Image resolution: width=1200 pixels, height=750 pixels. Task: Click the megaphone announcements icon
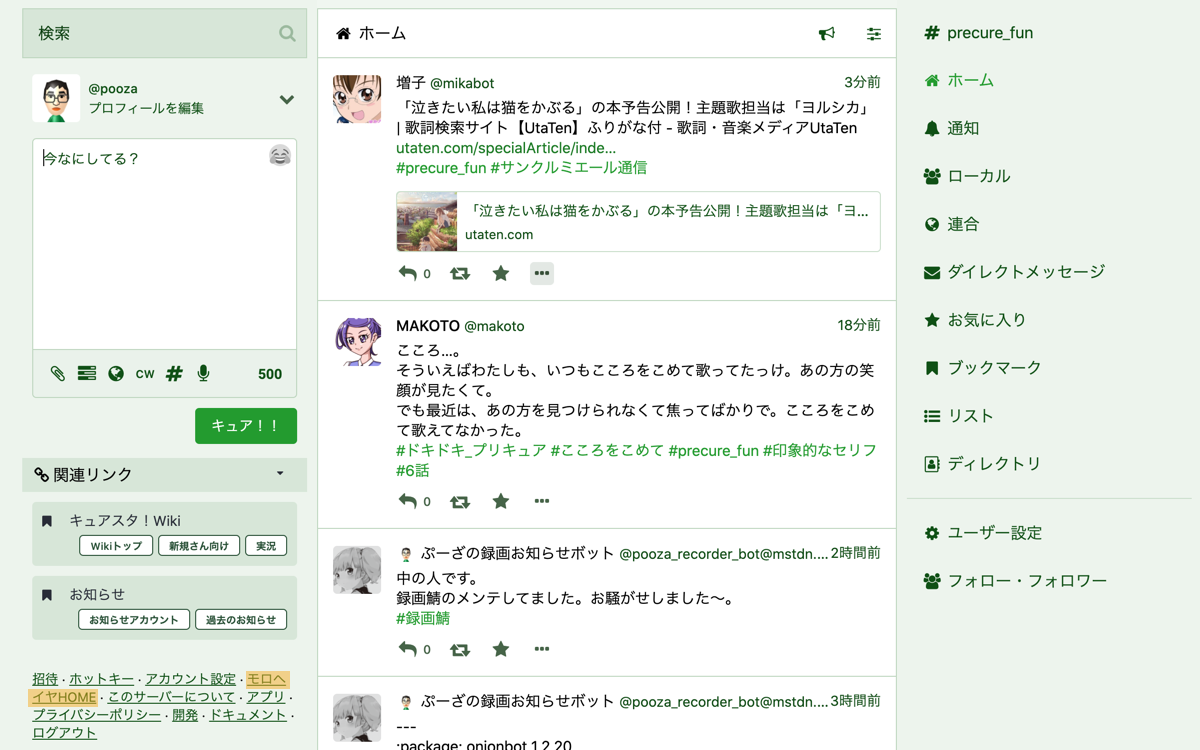pyautogui.click(x=826, y=34)
